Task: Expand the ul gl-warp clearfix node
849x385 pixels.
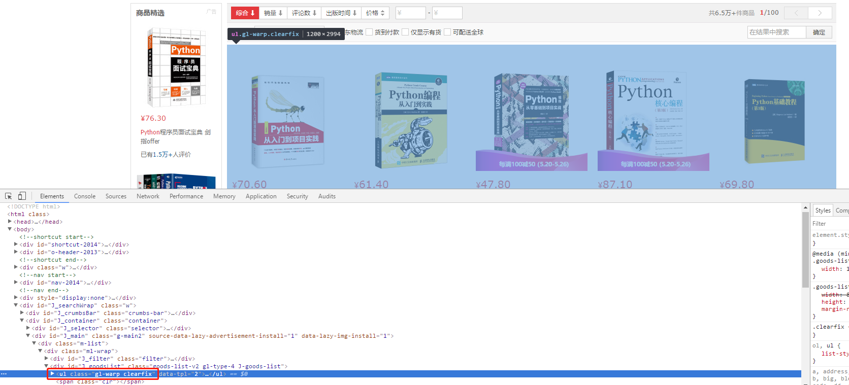Action: [53, 374]
